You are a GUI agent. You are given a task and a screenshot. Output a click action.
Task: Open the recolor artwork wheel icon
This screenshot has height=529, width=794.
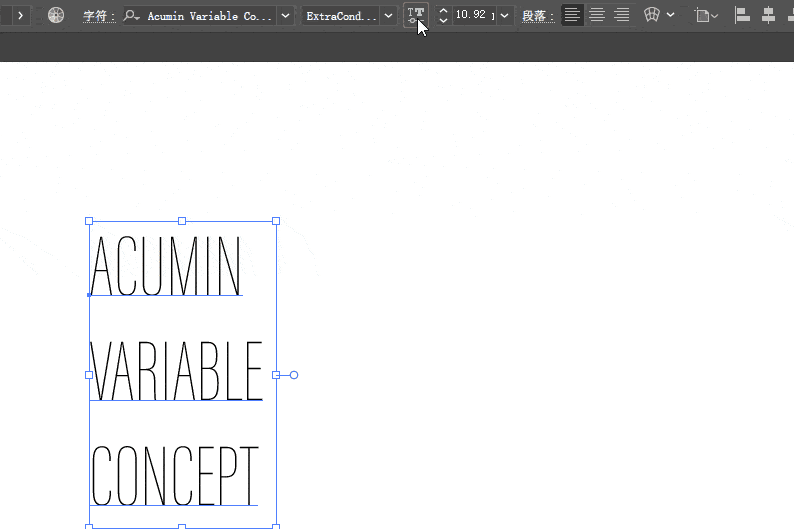tap(56, 15)
